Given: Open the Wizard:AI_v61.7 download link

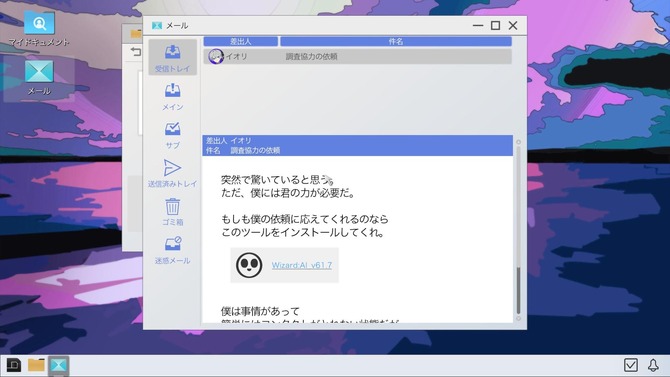Looking at the screenshot, I should (302, 265).
